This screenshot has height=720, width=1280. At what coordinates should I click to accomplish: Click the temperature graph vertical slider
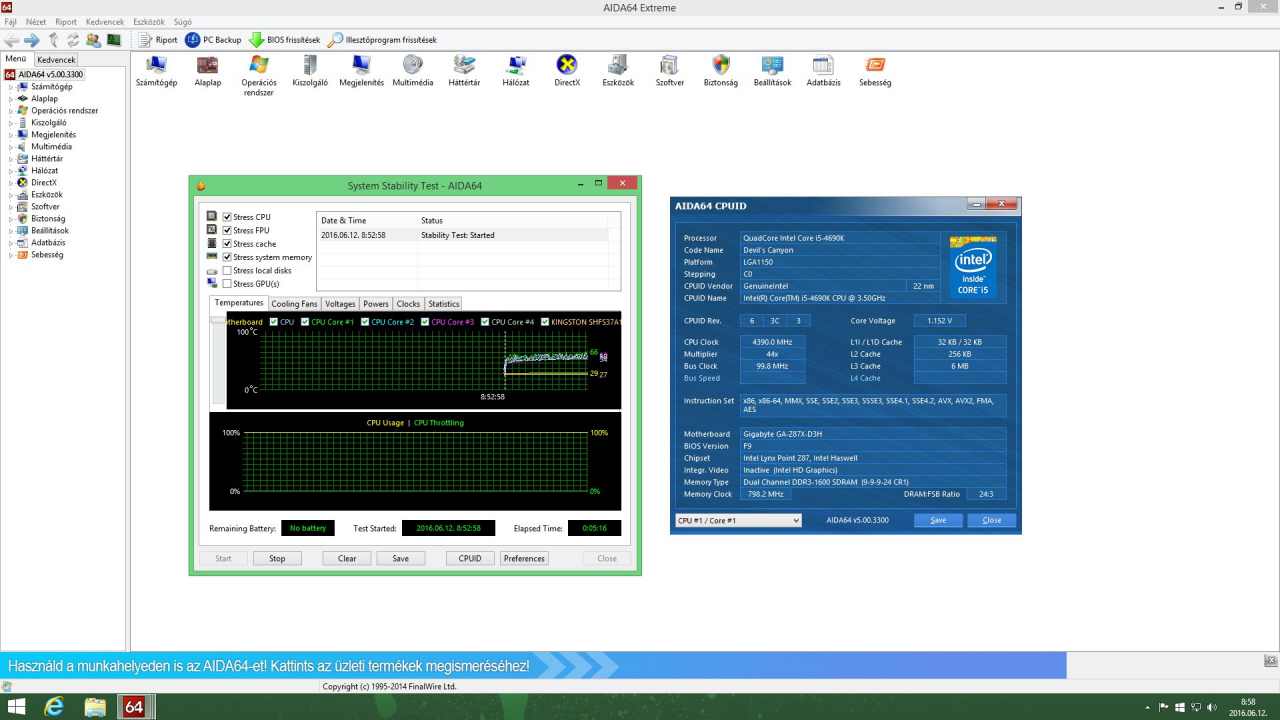(x=218, y=322)
